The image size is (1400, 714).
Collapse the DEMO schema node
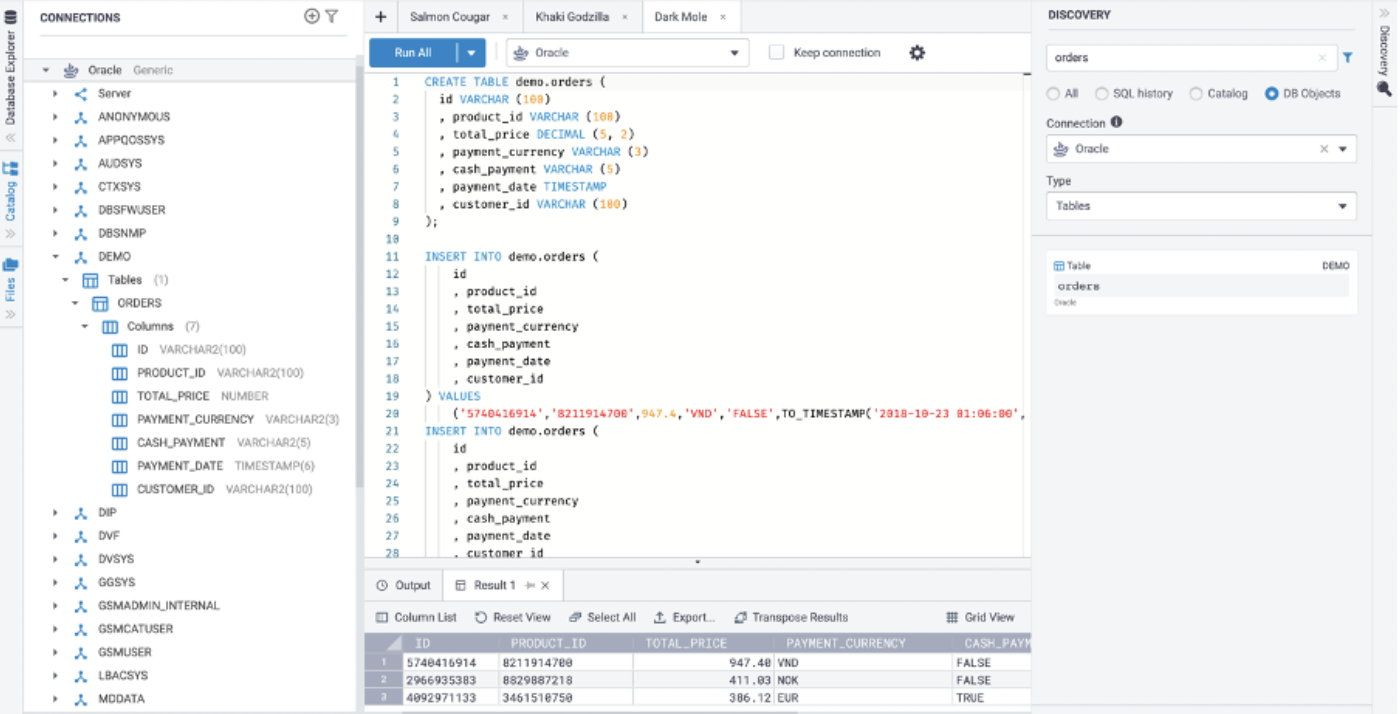tap(56, 257)
